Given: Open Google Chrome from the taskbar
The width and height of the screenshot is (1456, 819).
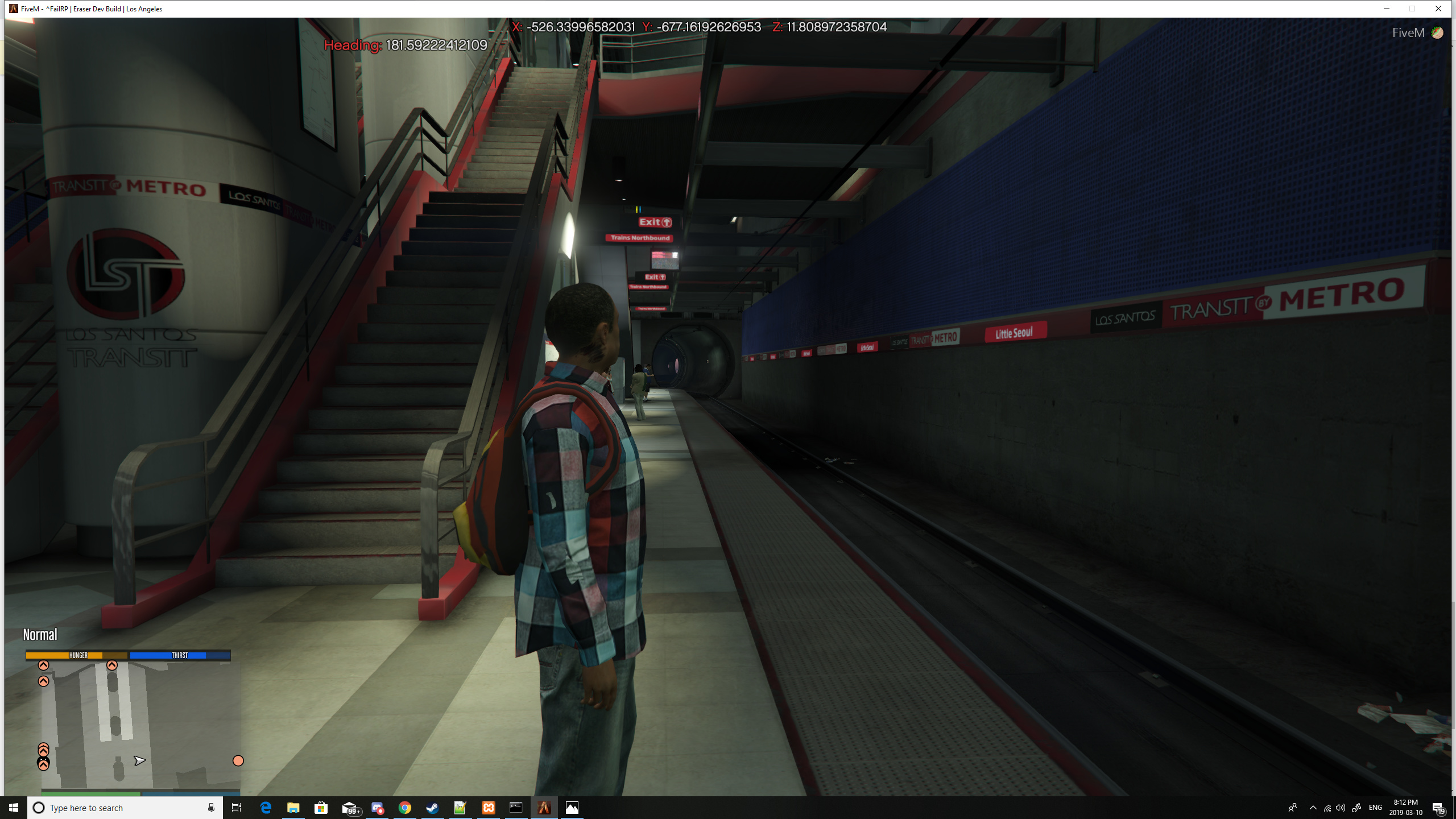Looking at the screenshot, I should (405, 808).
